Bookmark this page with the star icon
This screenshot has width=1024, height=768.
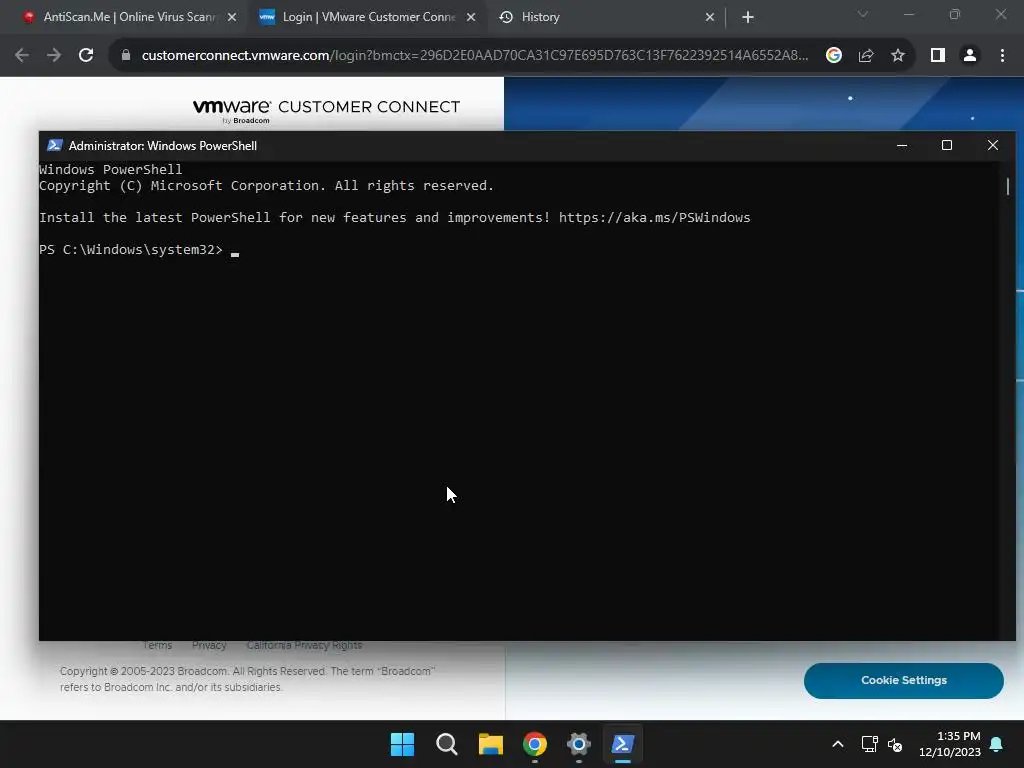click(898, 56)
